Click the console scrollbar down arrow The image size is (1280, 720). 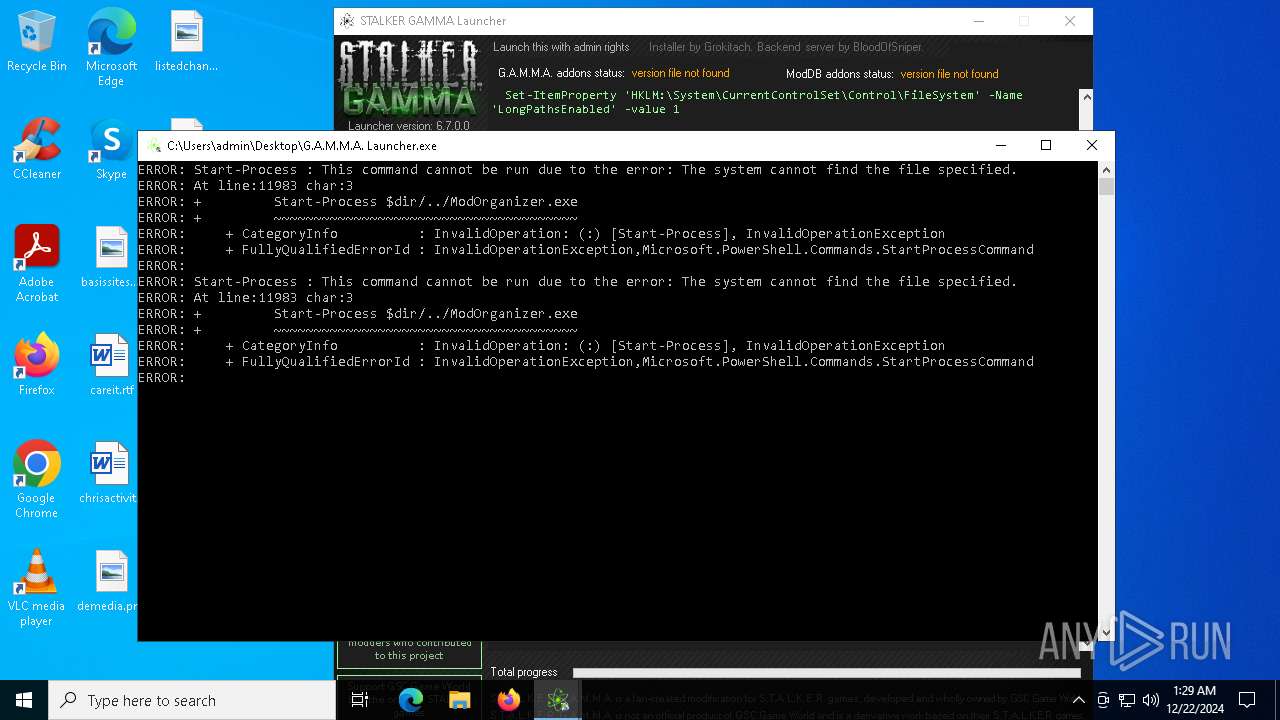click(1106, 632)
